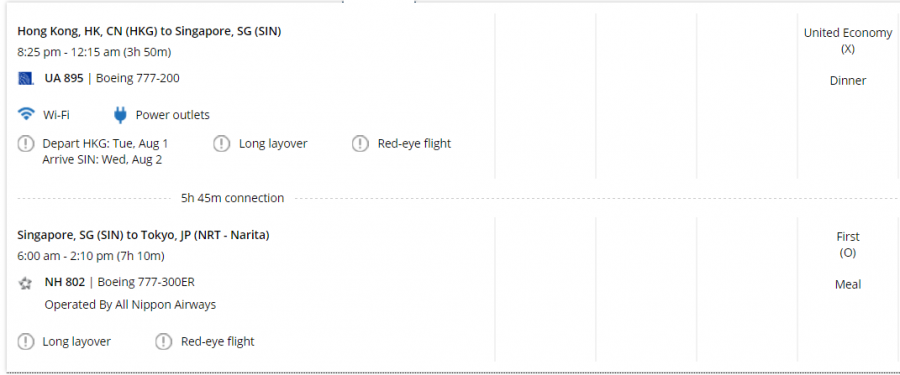
Task: Click Operated By All Nippon Airways text
Action: 130,304
